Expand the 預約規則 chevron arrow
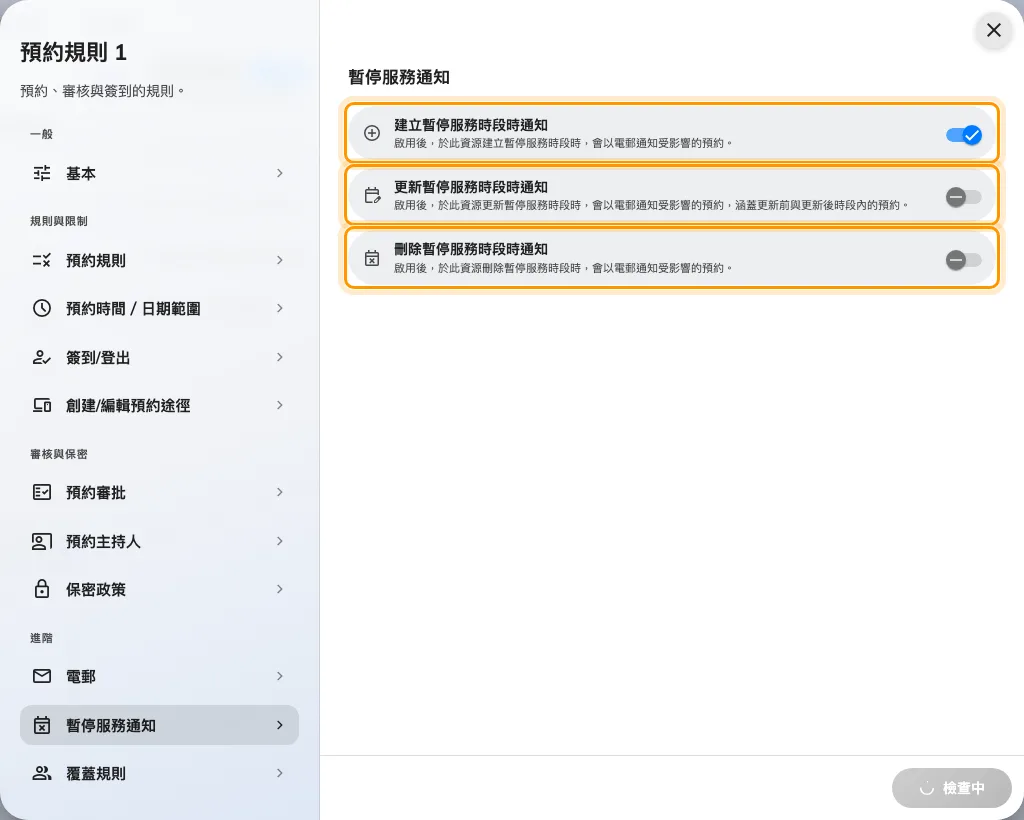This screenshot has width=1024, height=820. 280,260
